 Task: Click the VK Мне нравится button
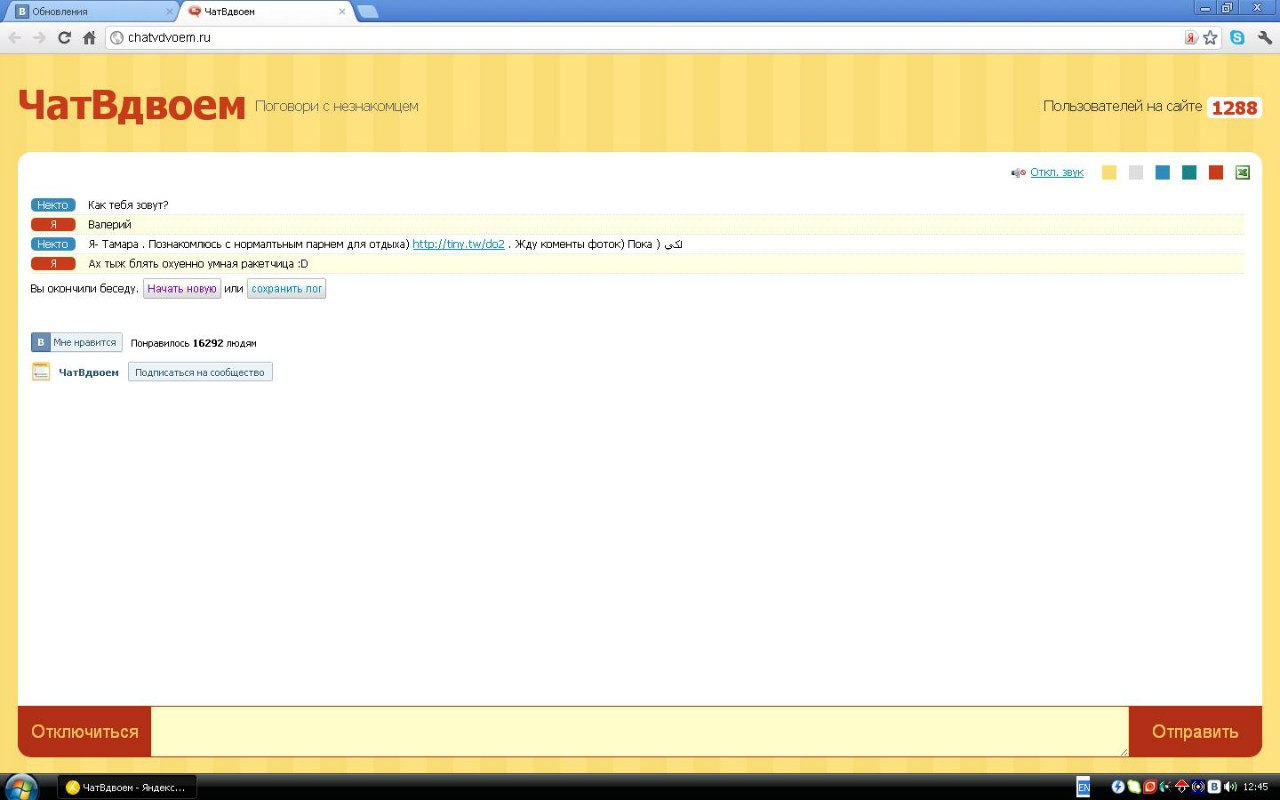coord(77,342)
